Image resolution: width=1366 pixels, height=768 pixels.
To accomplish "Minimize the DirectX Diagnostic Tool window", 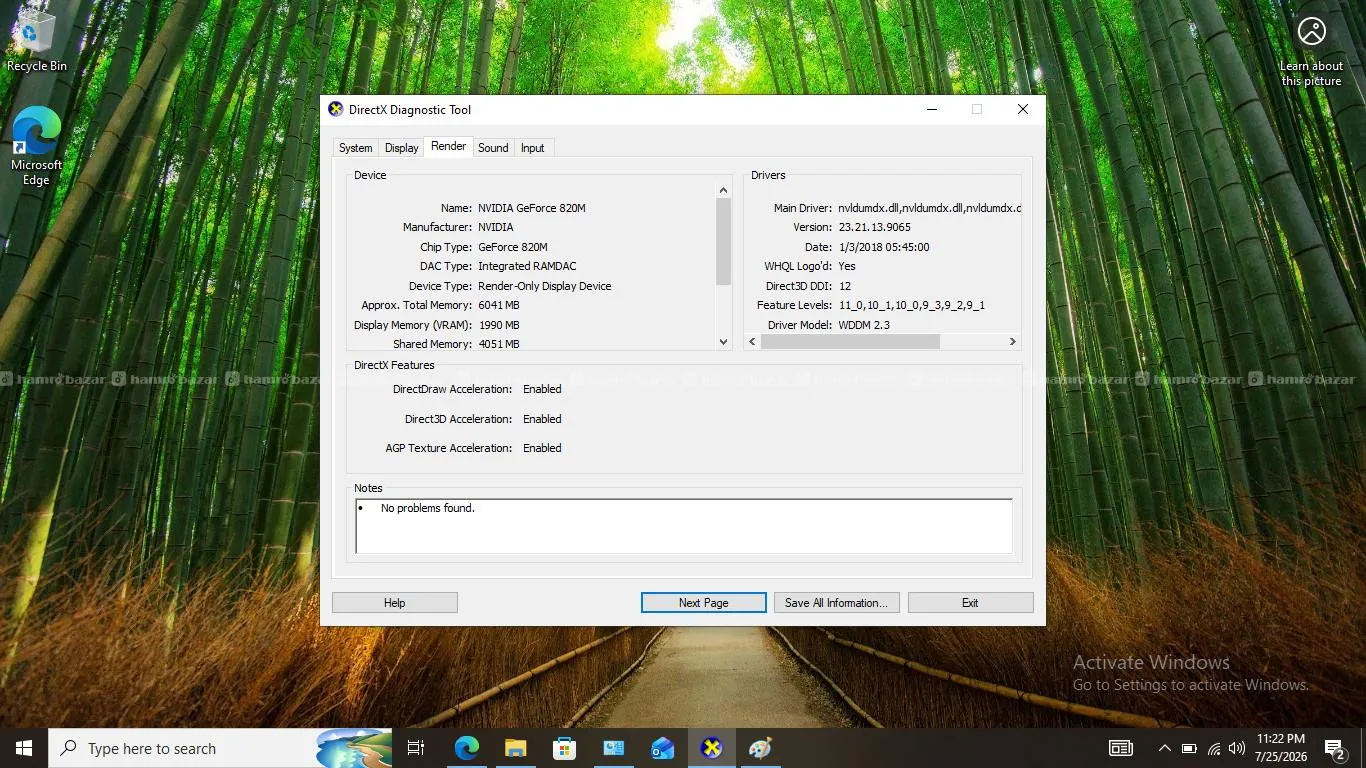I will [931, 109].
